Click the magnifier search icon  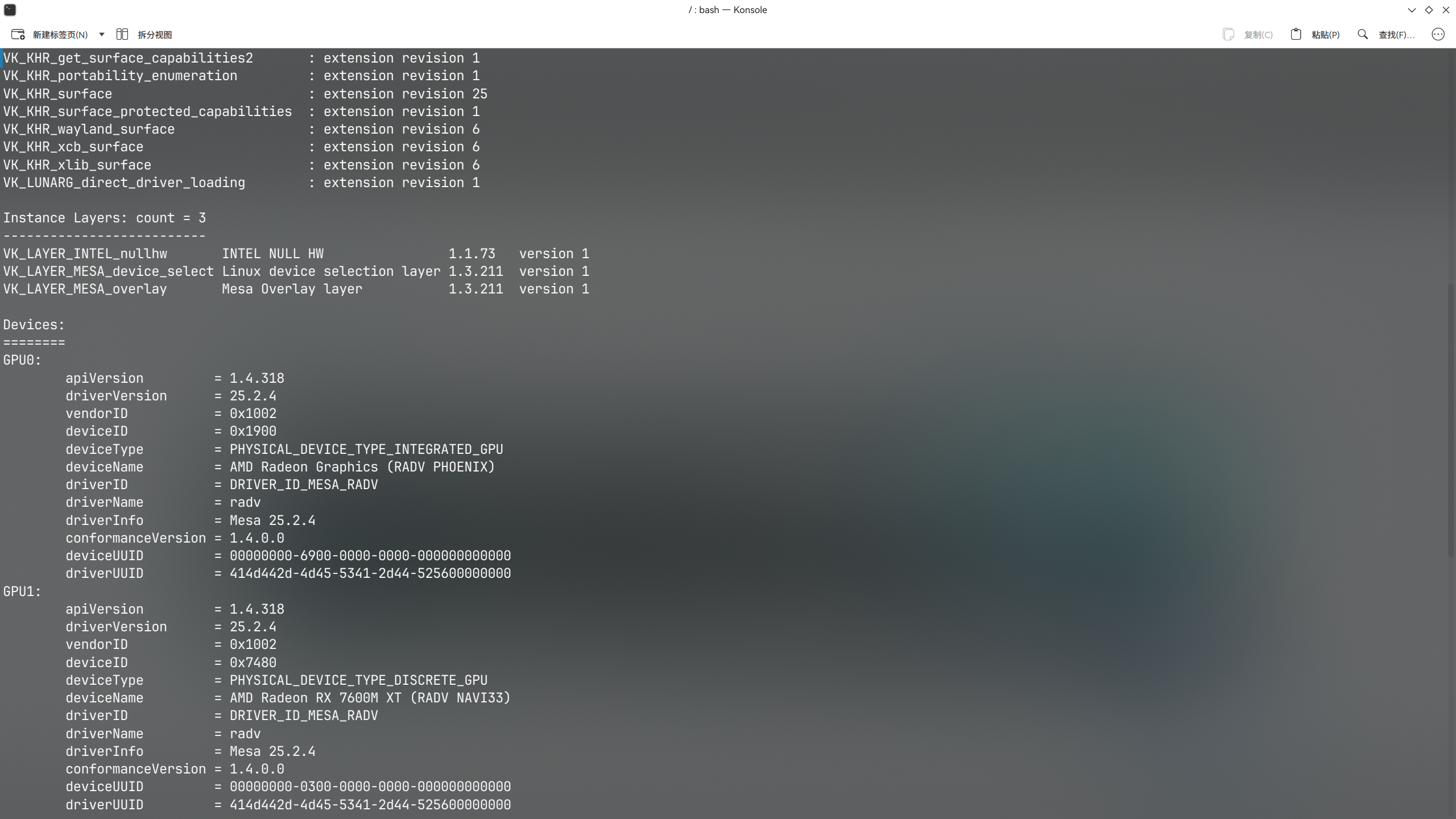click(1363, 35)
